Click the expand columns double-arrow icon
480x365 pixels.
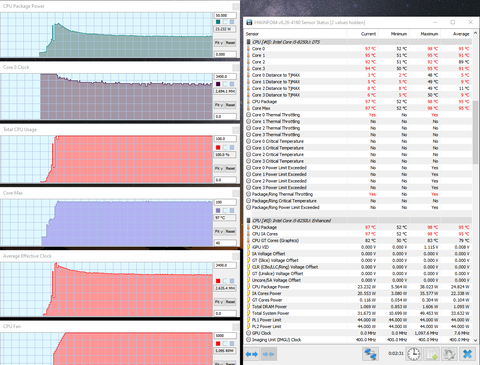(x=252, y=354)
